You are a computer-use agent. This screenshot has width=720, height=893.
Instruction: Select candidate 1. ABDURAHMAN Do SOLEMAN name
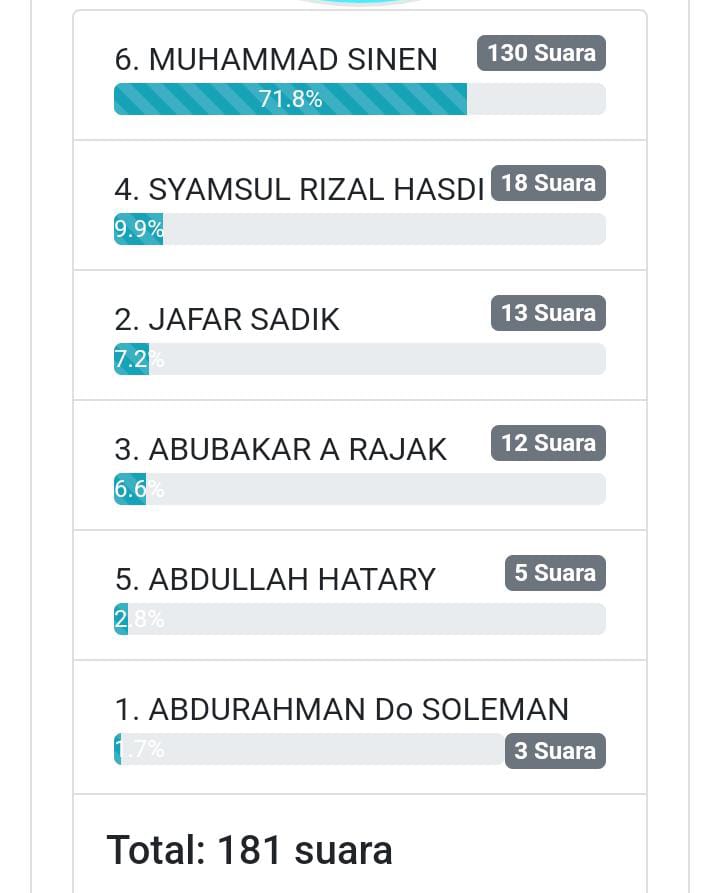point(341,709)
